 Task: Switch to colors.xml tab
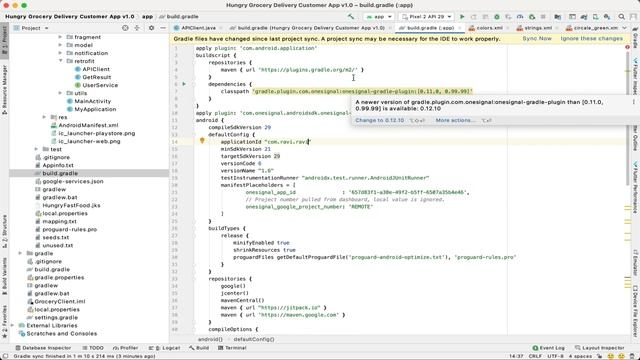point(489,28)
